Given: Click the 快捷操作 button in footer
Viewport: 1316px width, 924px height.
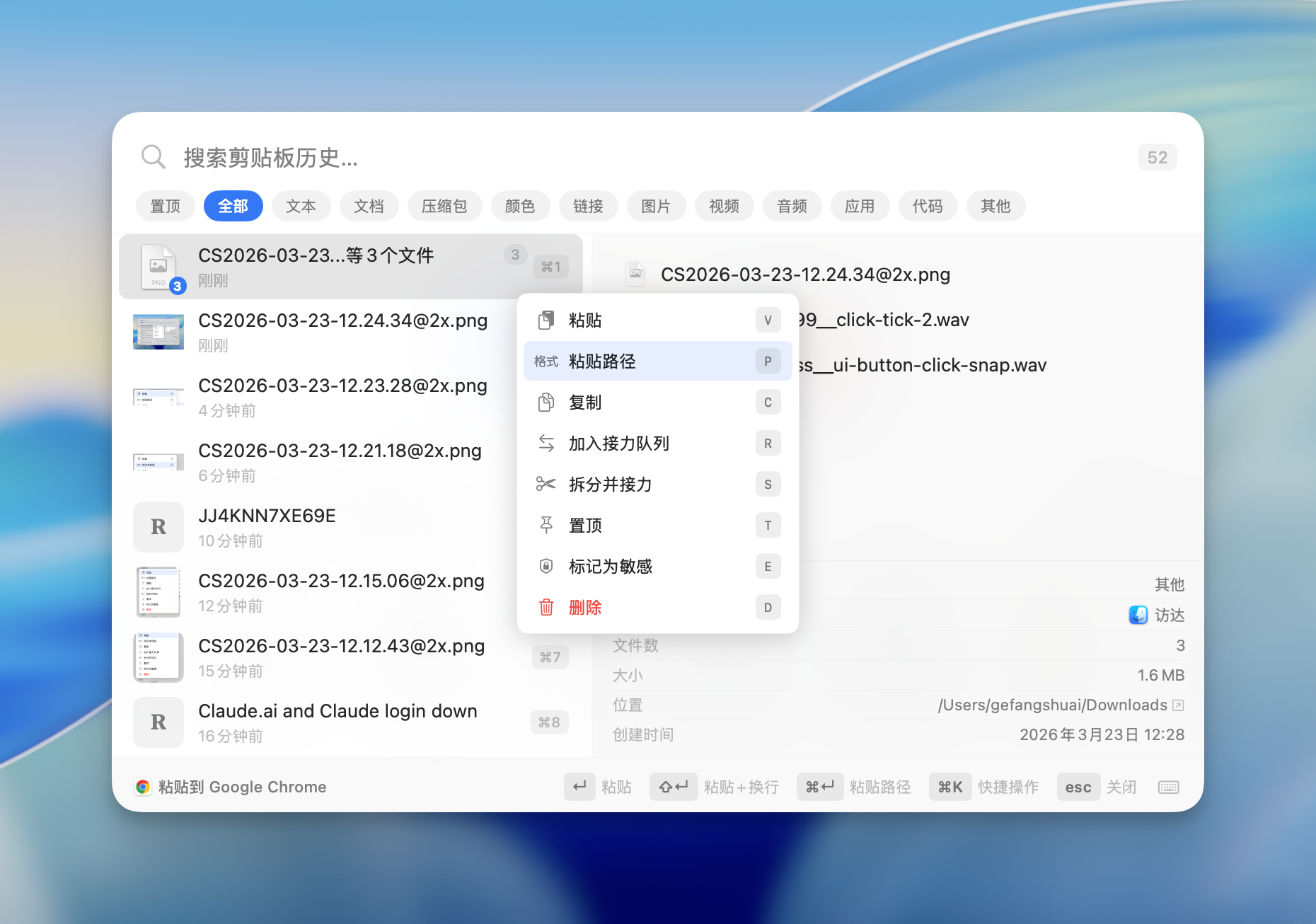Looking at the screenshot, I should click(x=984, y=787).
